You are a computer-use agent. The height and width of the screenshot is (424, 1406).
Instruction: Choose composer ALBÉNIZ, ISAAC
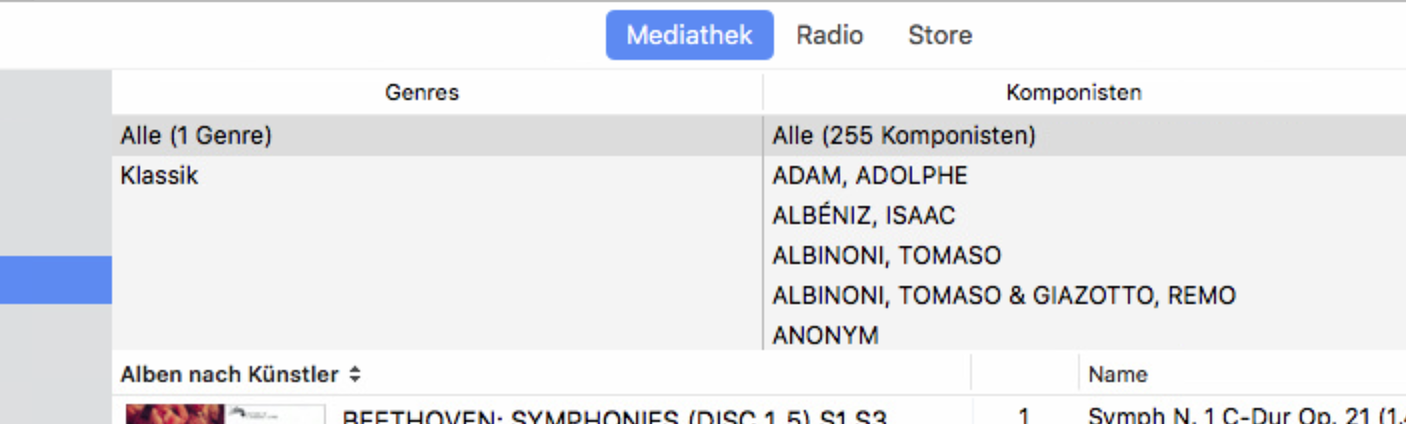[x=863, y=215]
